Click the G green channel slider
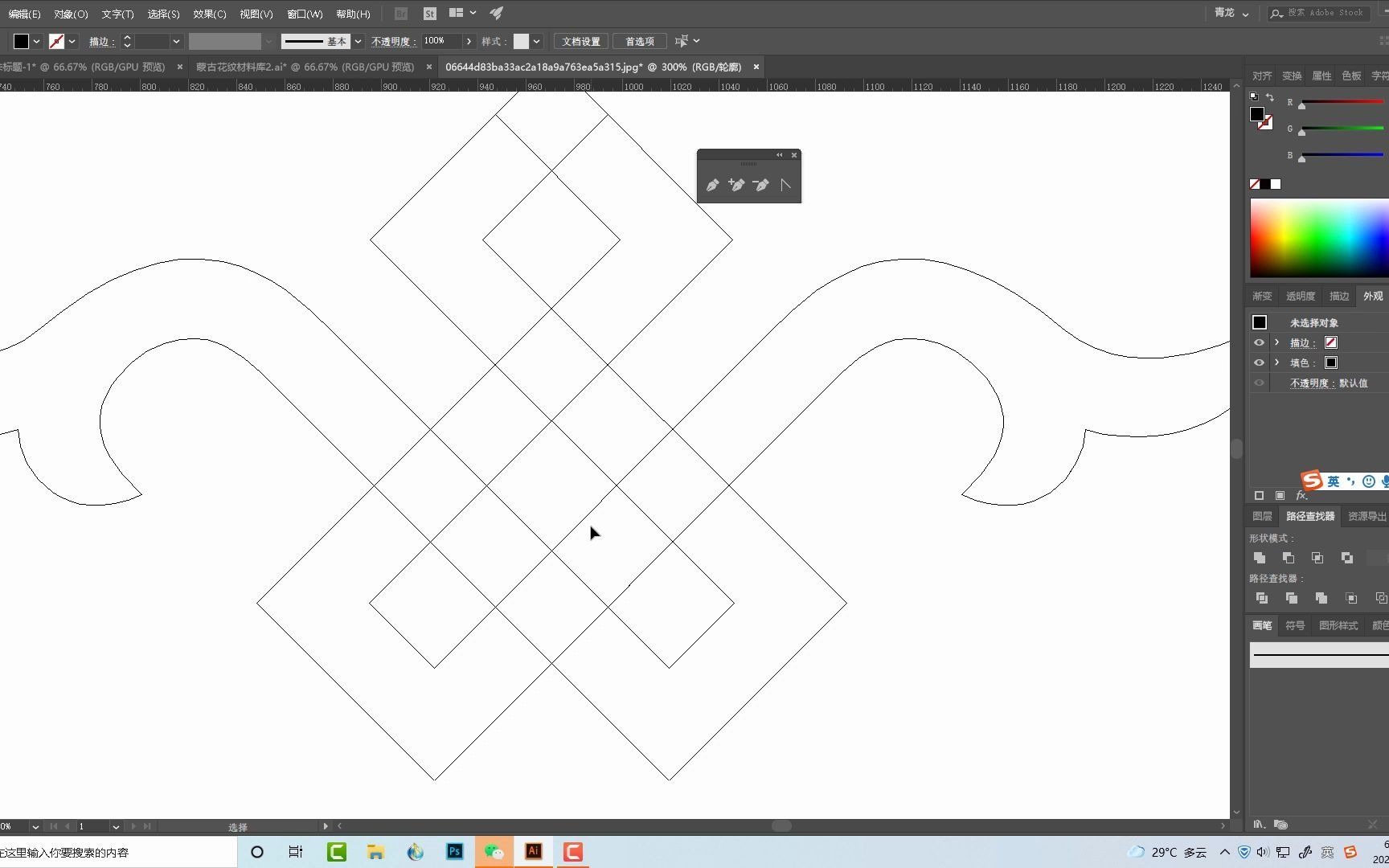The image size is (1389, 868). click(x=1342, y=129)
